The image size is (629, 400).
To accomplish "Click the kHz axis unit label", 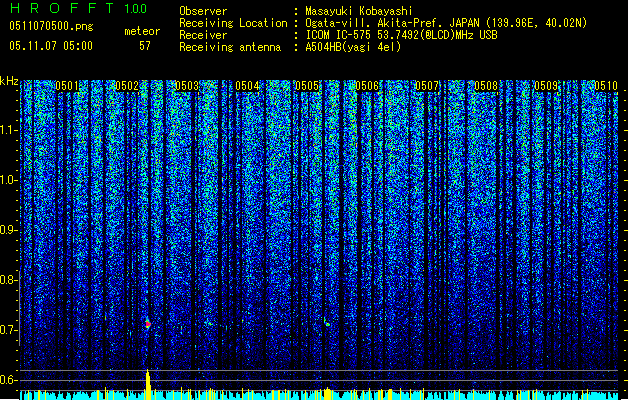I will pos(9,81).
